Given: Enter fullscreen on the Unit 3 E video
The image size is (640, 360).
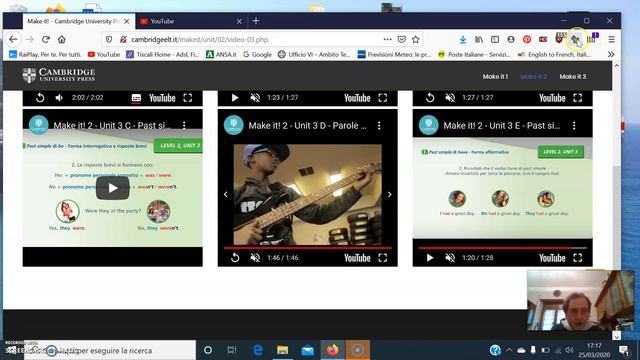Looking at the screenshot, I should [x=578, y=258].
